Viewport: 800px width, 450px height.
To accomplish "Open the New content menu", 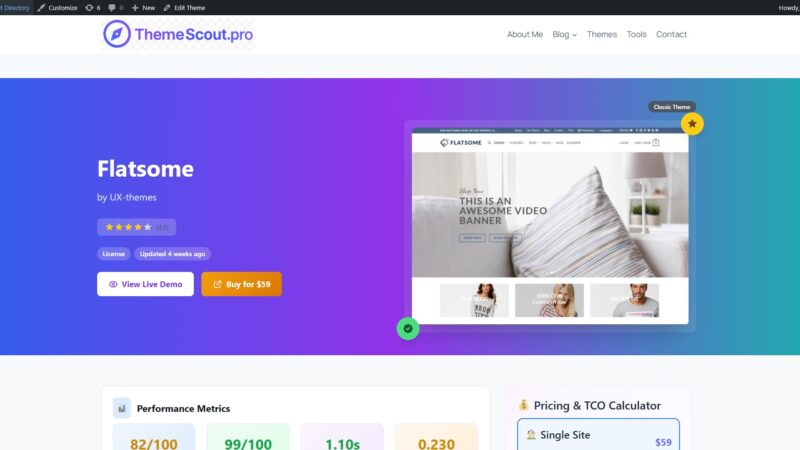I will [x=143, y=8].
